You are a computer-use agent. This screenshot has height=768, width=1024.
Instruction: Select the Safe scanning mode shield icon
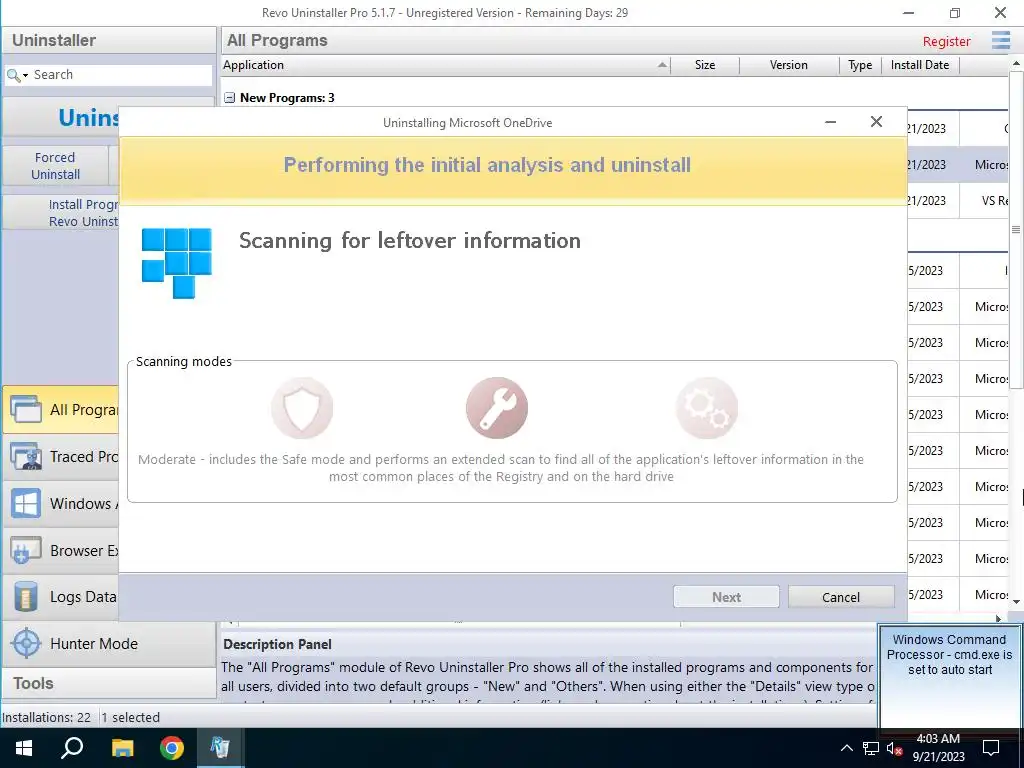302,408
